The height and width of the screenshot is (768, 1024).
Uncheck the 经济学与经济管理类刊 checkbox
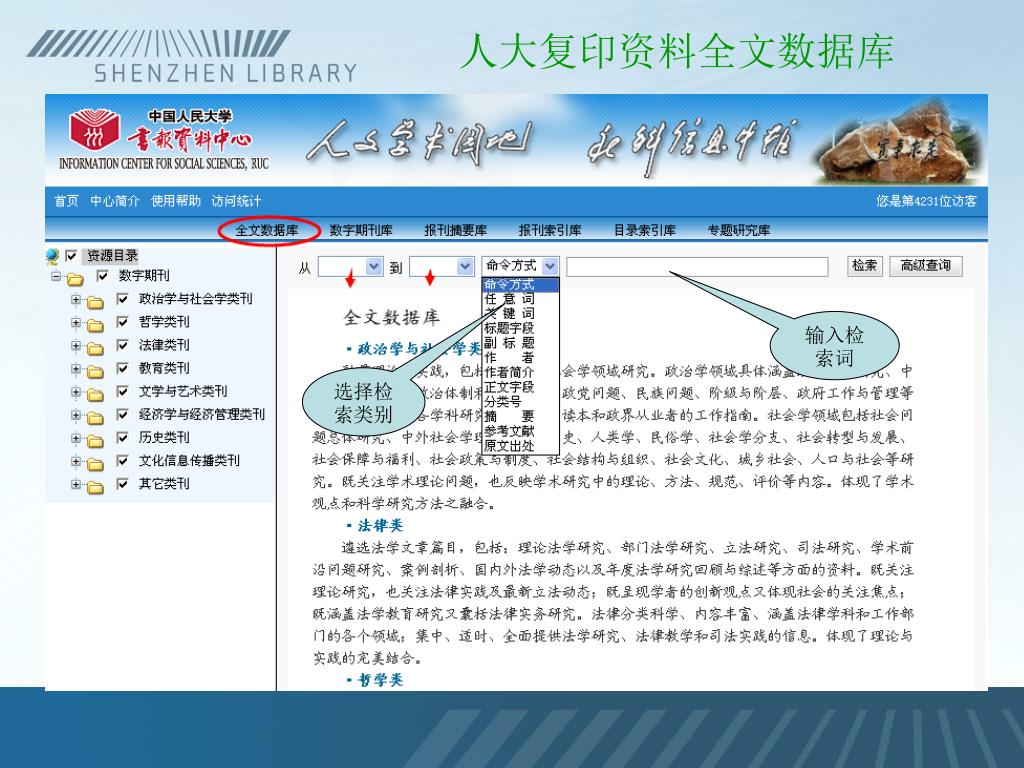tap(122, 415)
